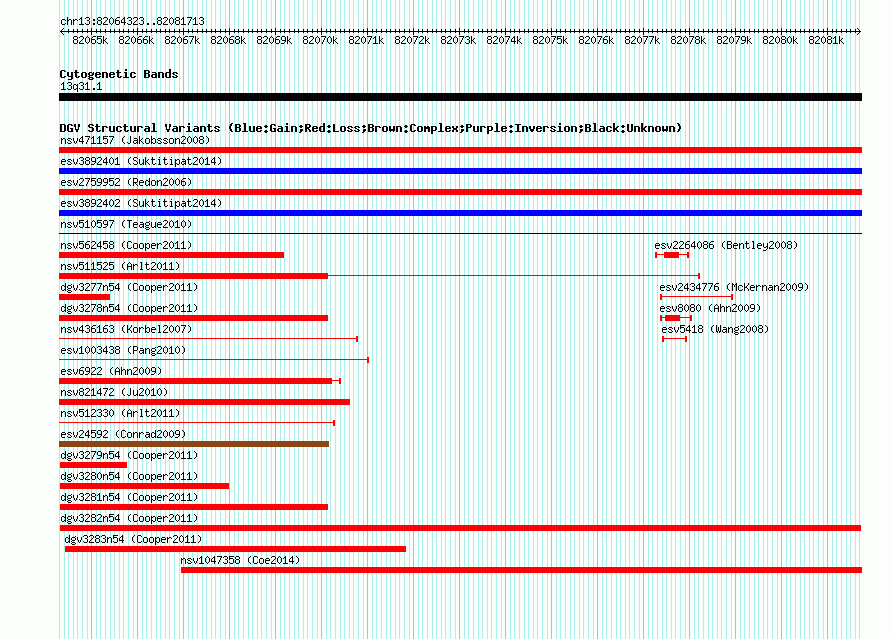This screenshot has height=639, width=890.
Task: Select the red bar under esv6922
Action: (200, 381)
